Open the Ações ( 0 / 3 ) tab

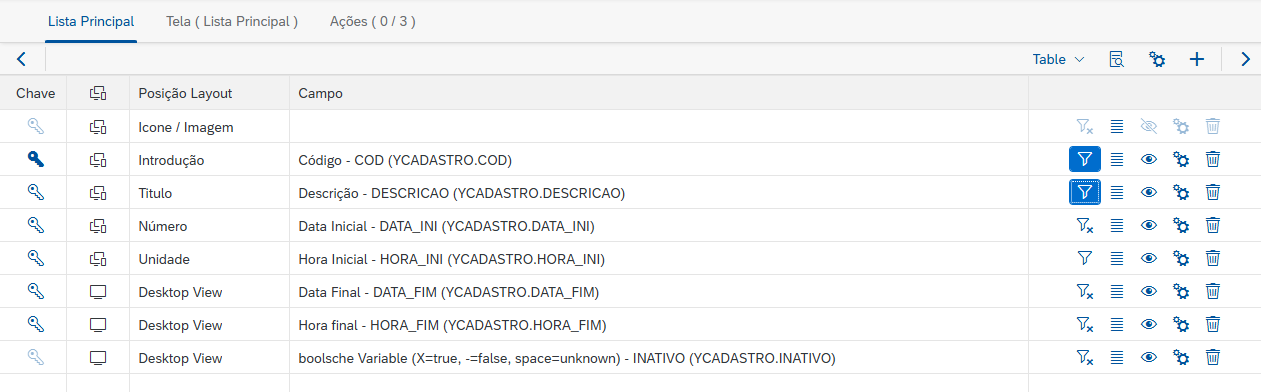[x=373, y=21]
